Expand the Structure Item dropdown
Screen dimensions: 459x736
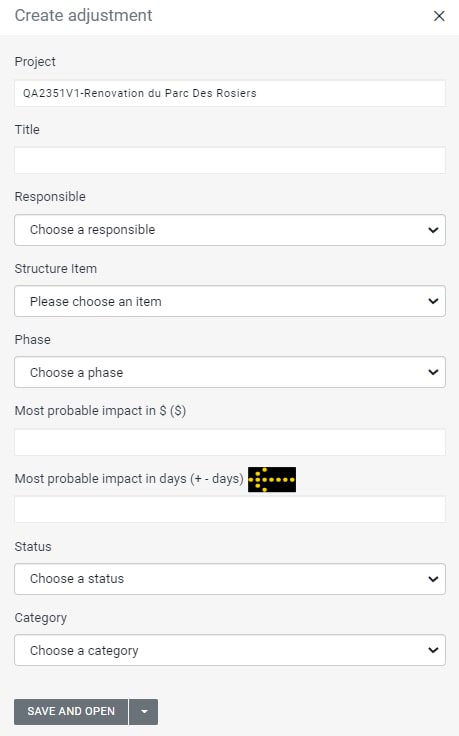tap(230, 301)
